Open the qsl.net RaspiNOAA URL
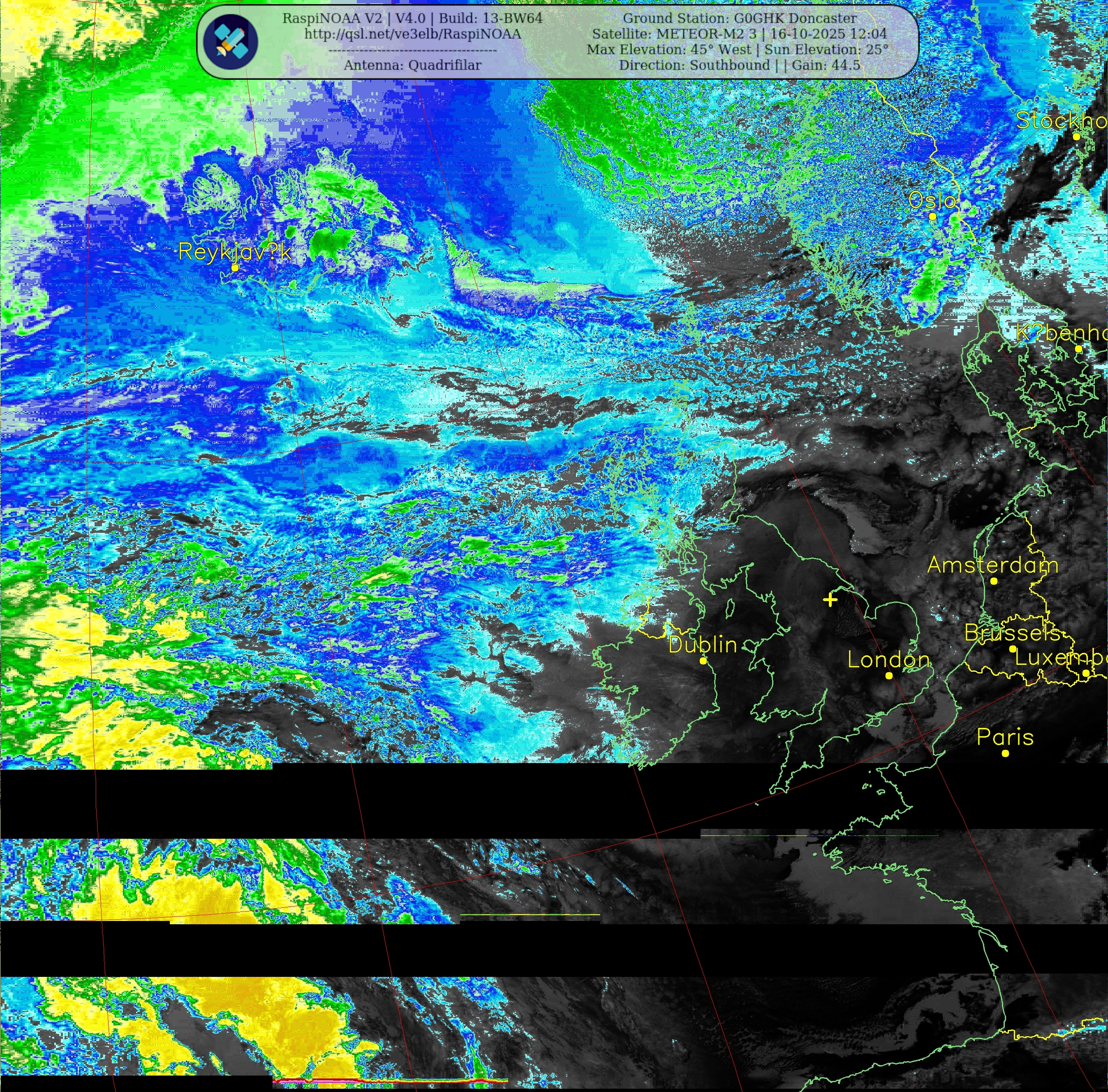 click(x=412, y=34)
